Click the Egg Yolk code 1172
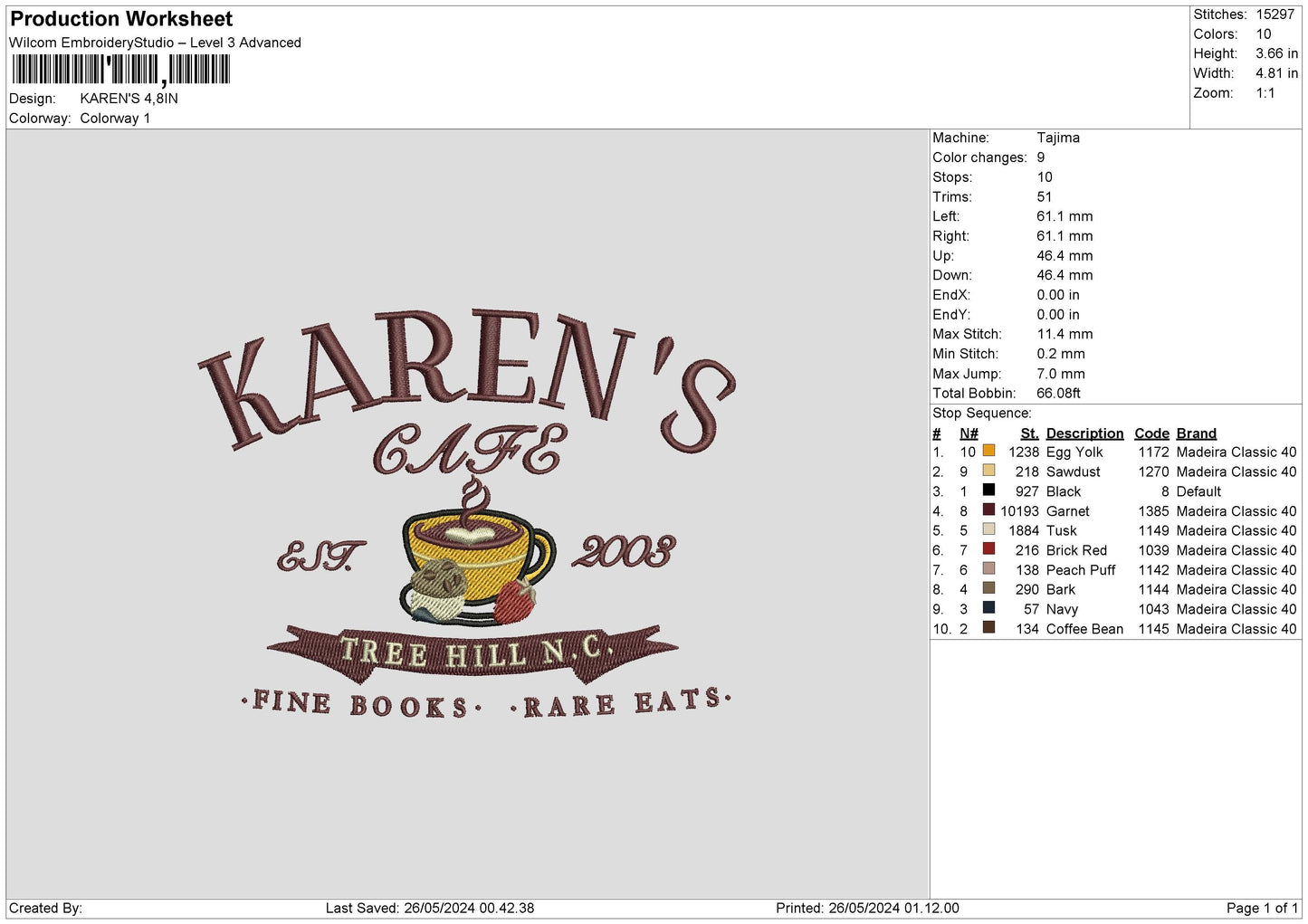1308x924 pixels. coord(1153,452)
